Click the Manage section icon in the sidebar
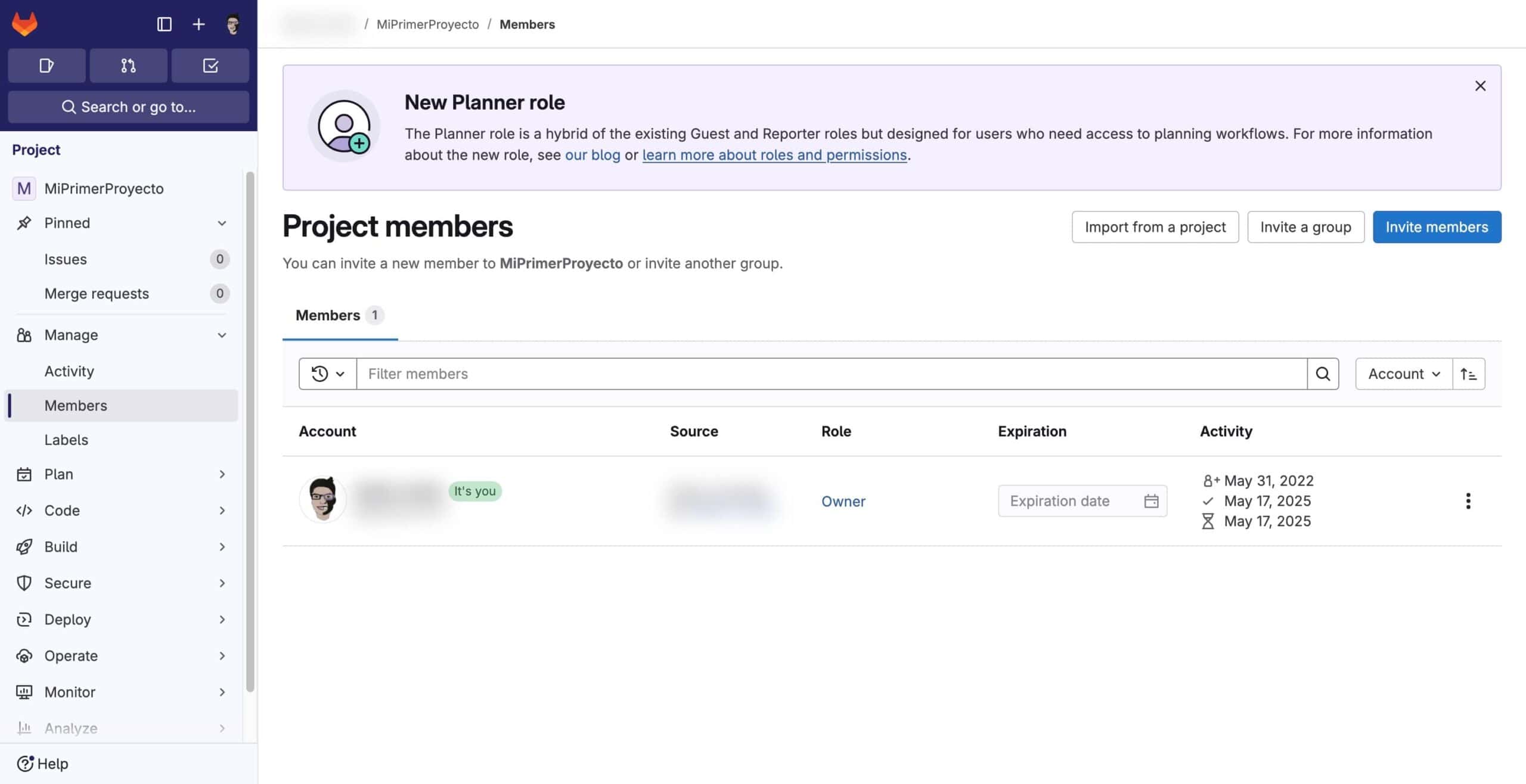 point(24,335)
